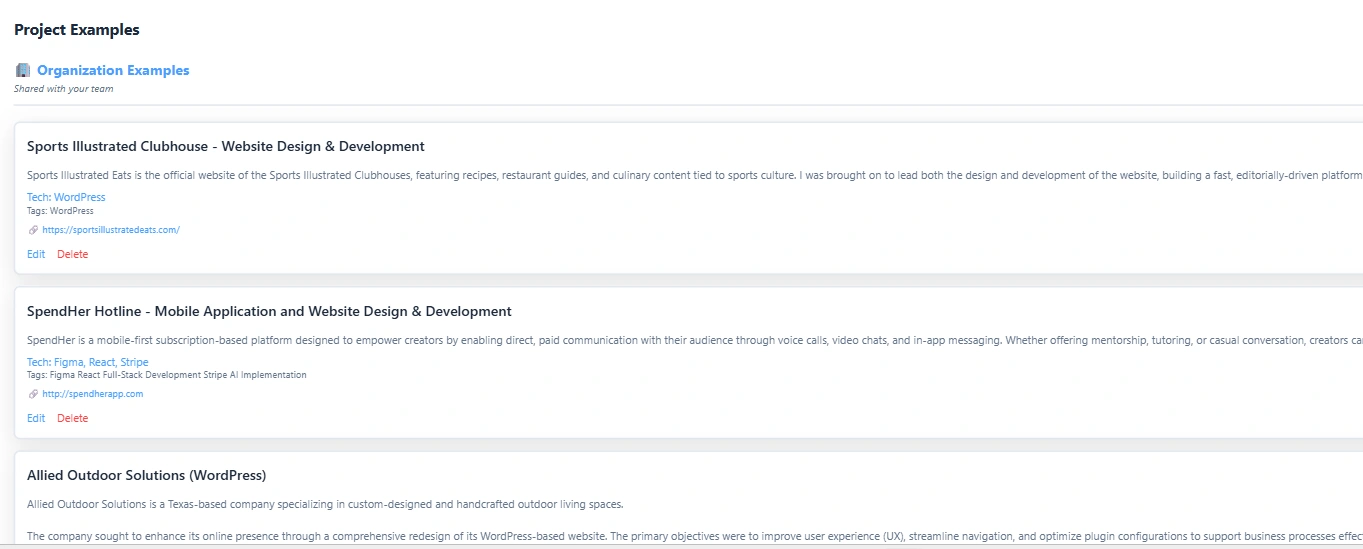The height and width of the screenshot is (549, 1363).
Task: Delete the Sports Illustrated Clubhouse project
Action: pos(72,254)
